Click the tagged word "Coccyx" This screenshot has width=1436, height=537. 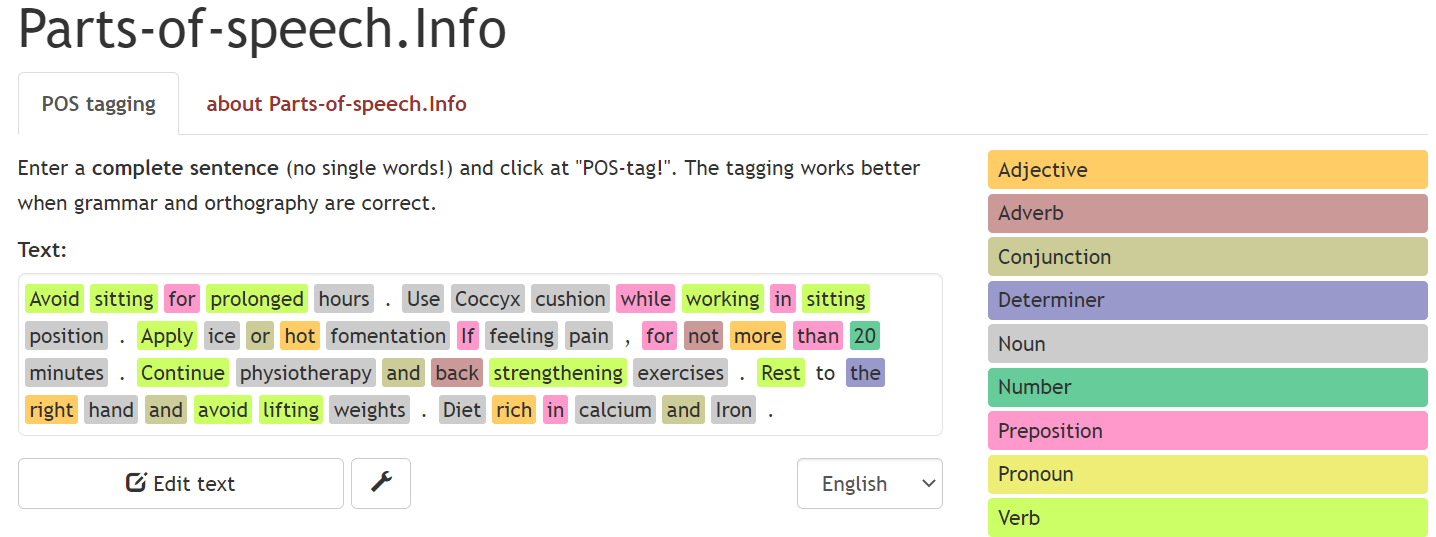point(488,299)
